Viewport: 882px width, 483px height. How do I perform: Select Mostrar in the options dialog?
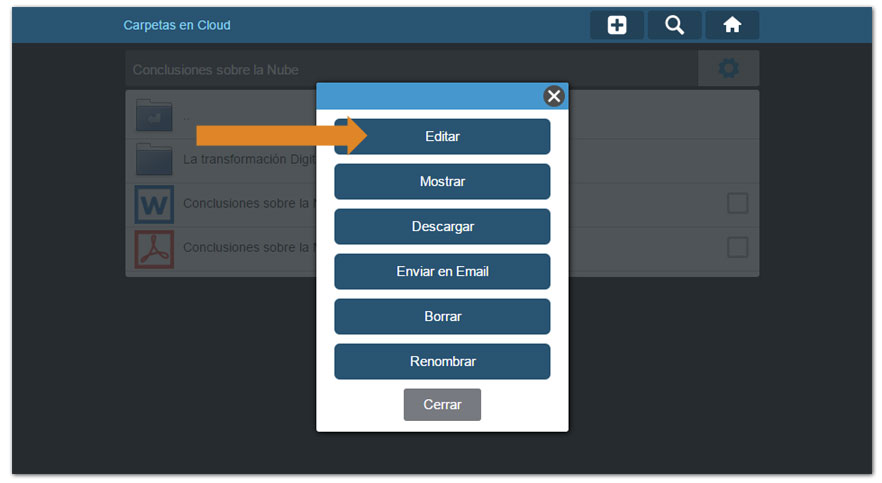click(x=442, y=182)
